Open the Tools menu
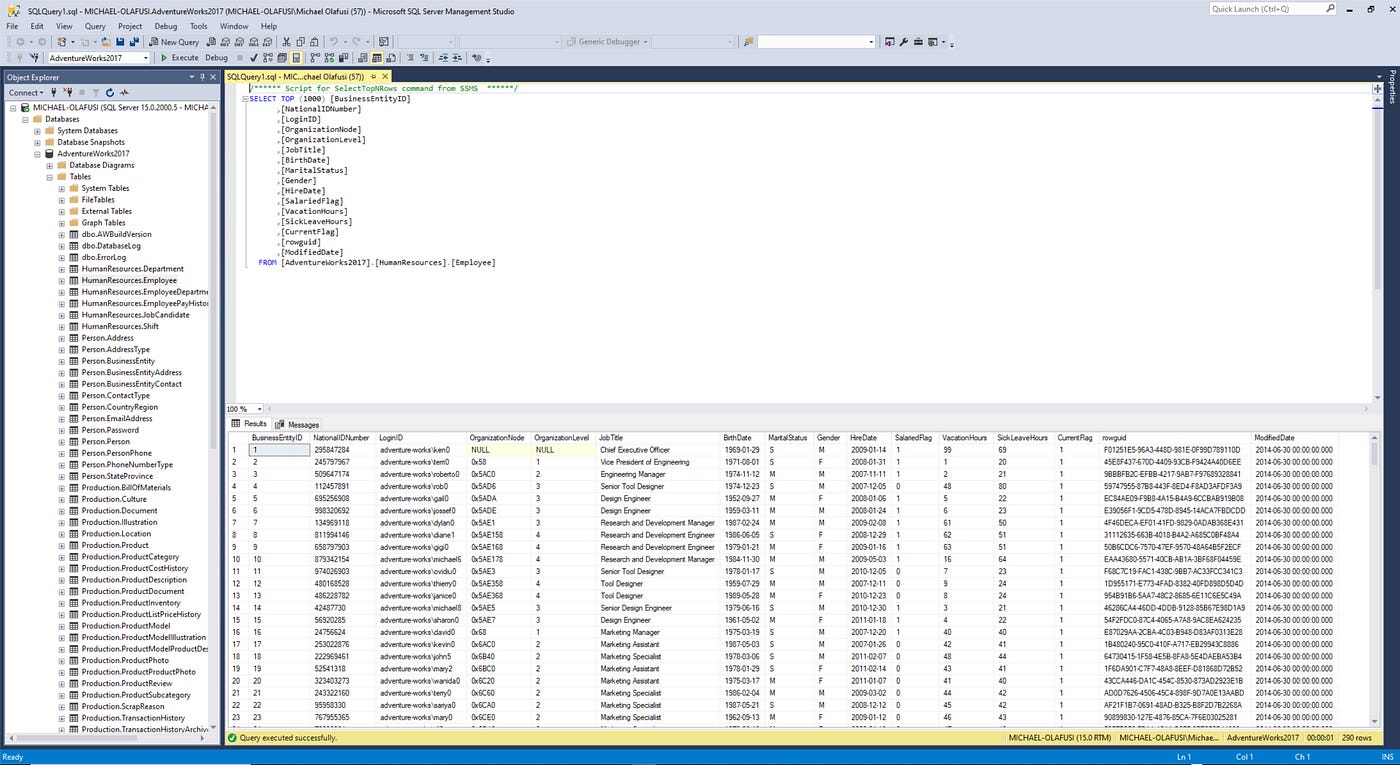Viewport: 1400px width, 765px height. coord(199,26)
